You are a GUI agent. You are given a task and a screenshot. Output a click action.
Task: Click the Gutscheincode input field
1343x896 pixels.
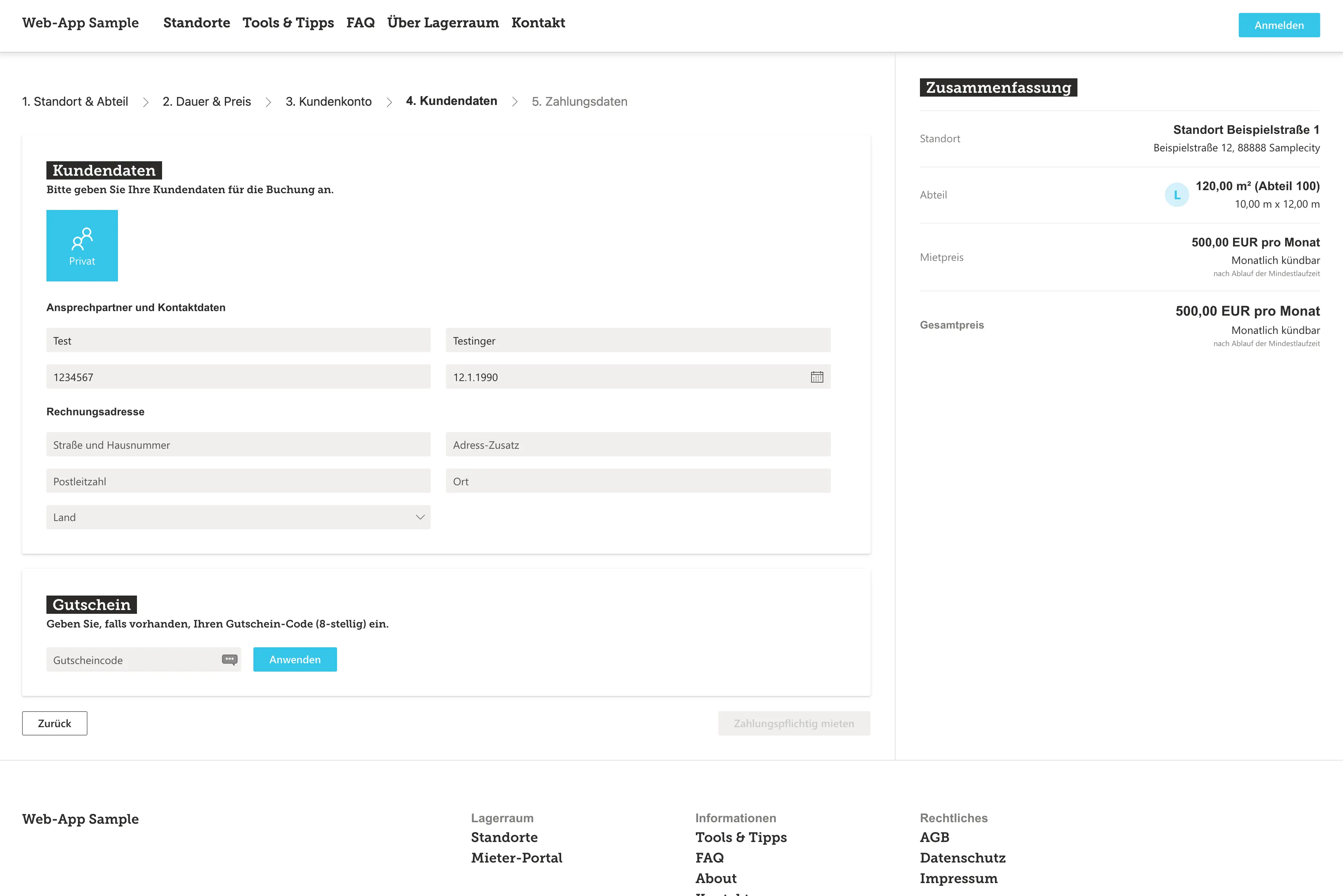pyautogui.click(x=143, y=659)
